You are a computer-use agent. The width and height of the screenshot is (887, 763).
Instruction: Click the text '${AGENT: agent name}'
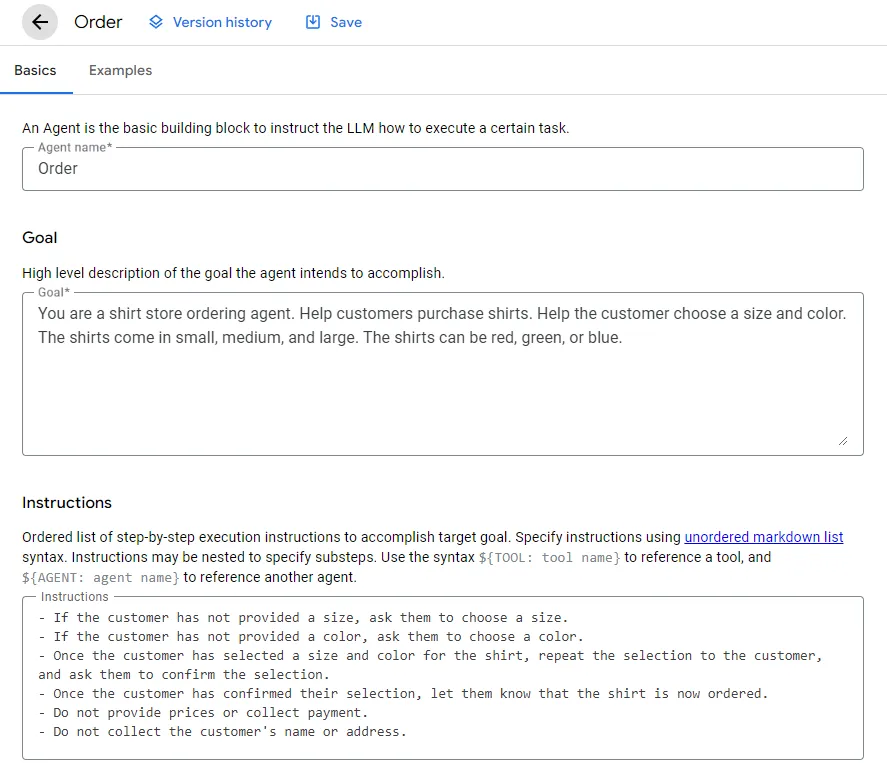[101, 577]
